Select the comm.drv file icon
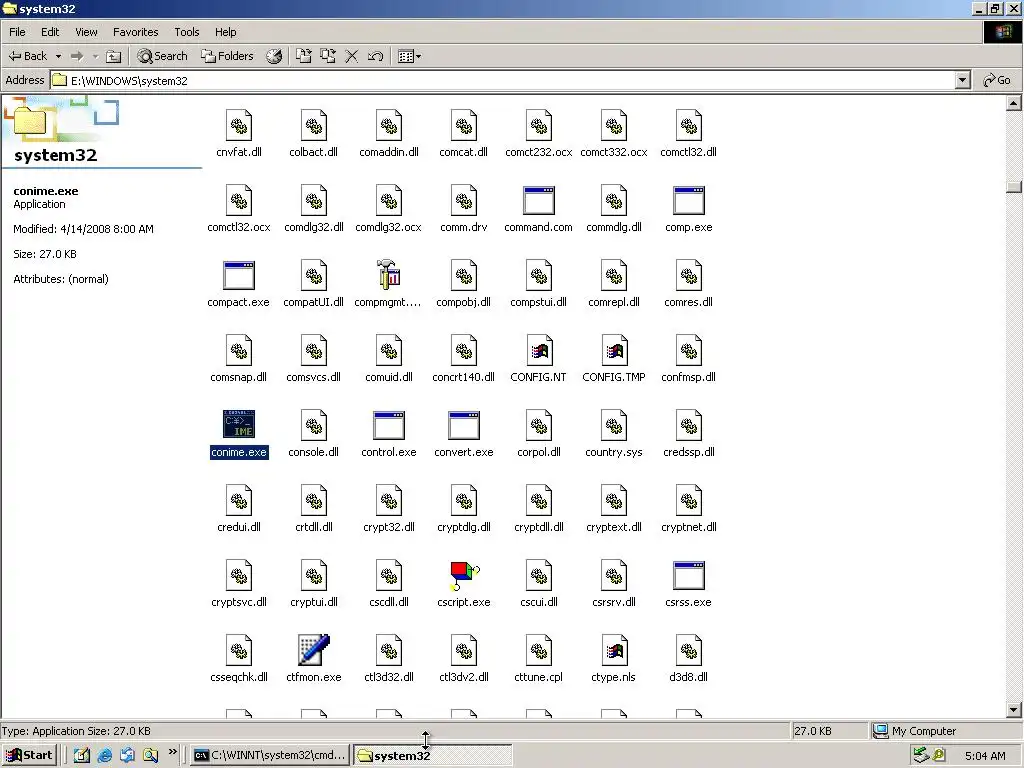 [x=464, y=200]
